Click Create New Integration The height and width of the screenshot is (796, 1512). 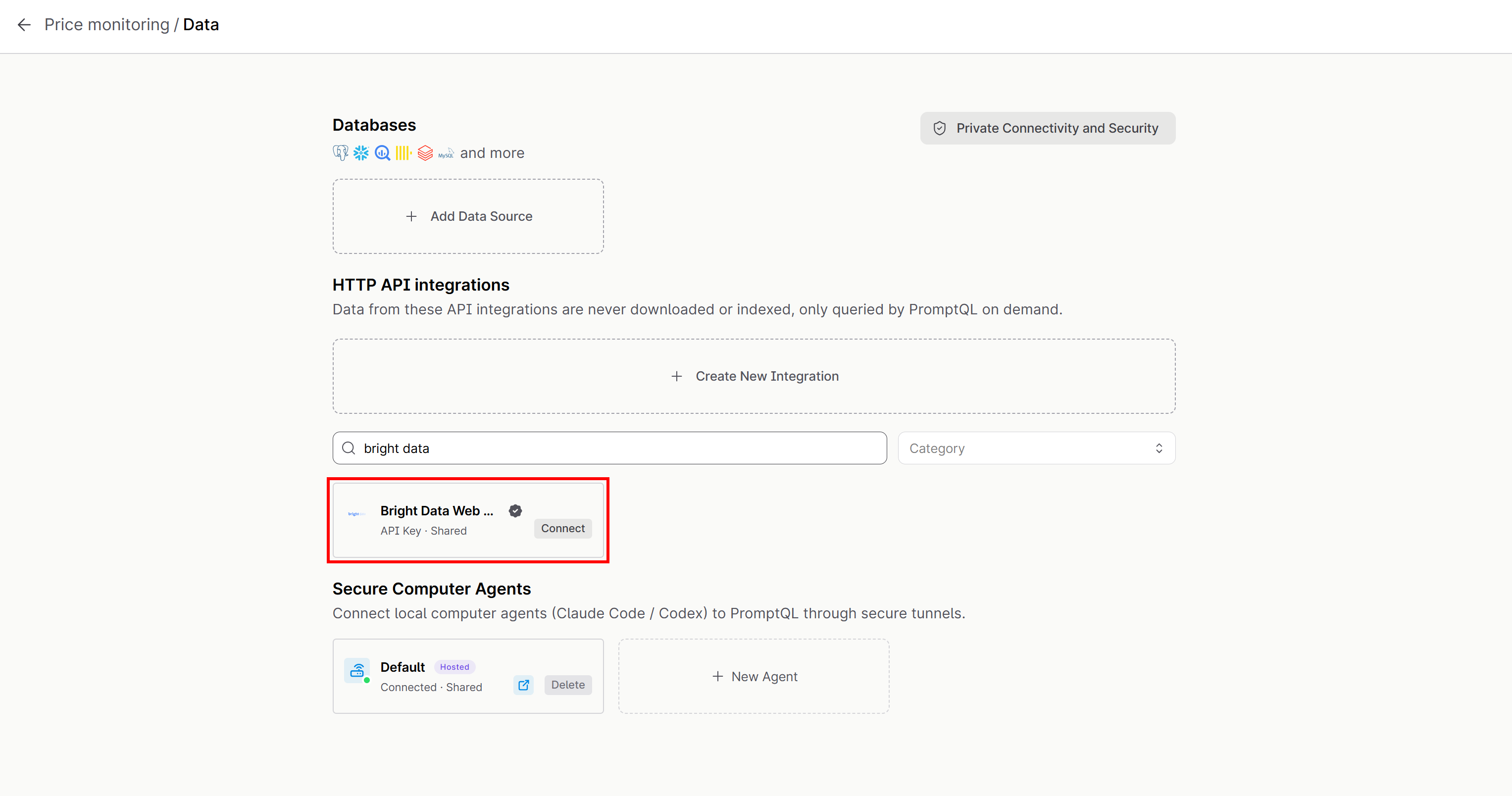(x=754, y=376)
